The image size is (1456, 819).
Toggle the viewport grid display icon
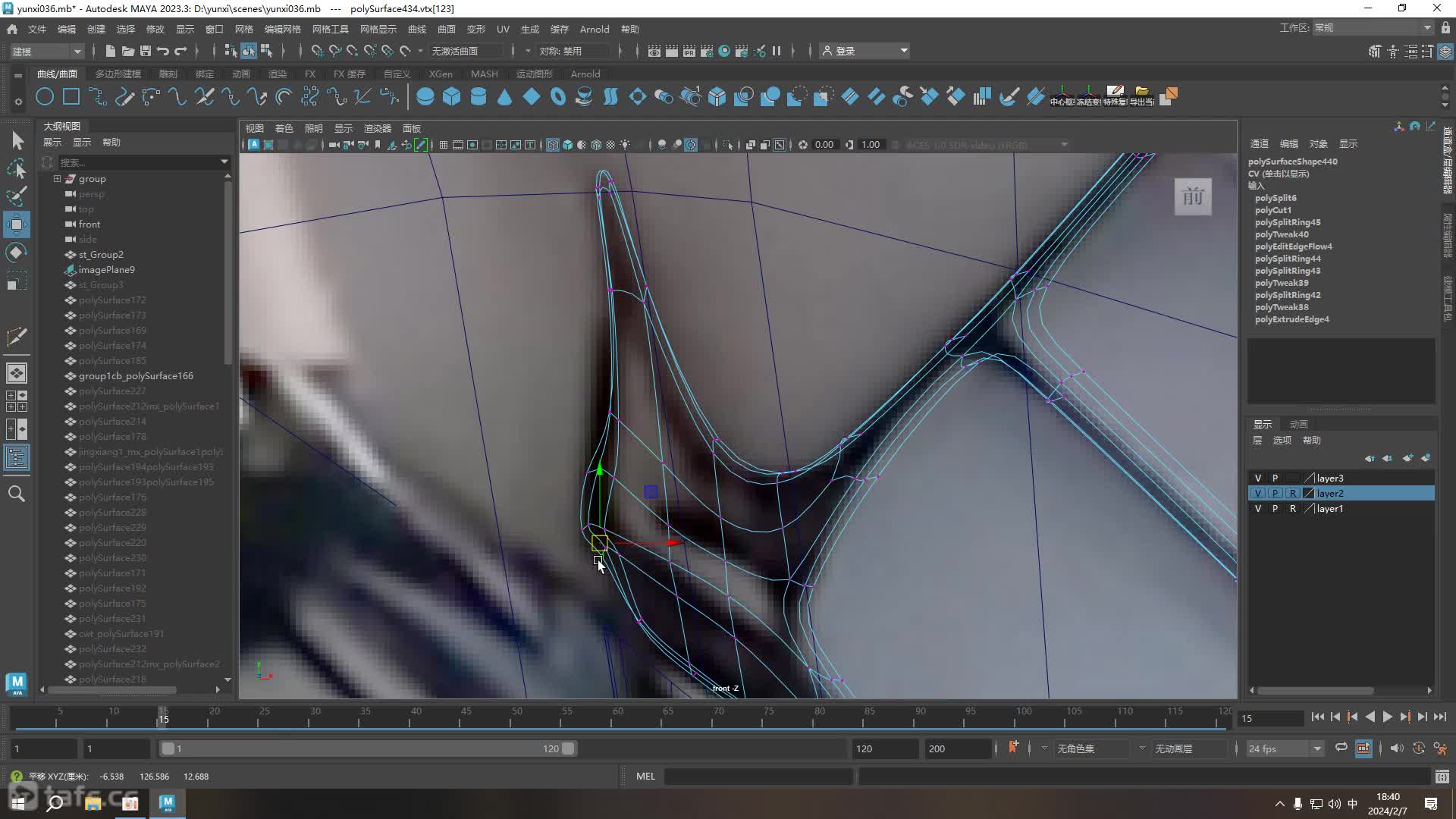(x=444, y=145)
